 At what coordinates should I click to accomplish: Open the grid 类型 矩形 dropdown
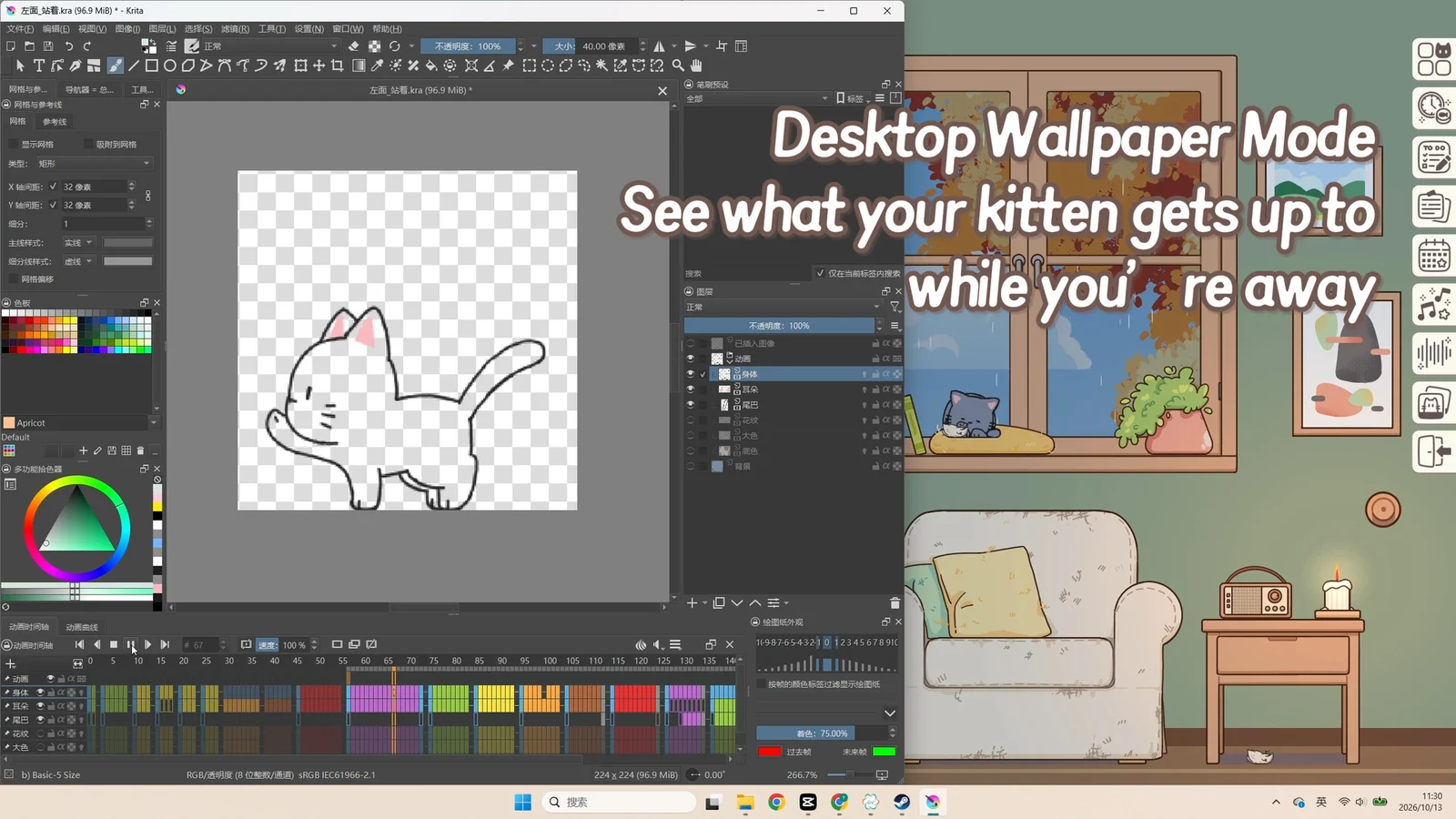[x=94, y=164]
